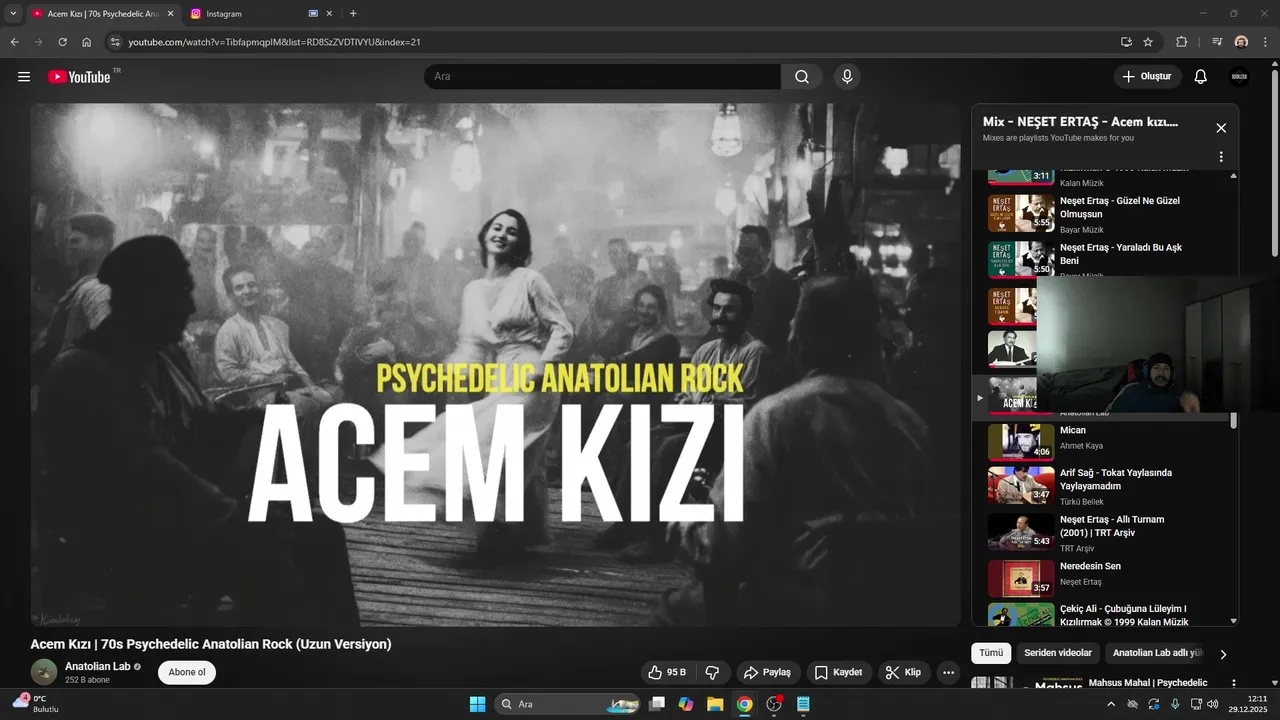Go back in browser history
Viewport: 1280px width, 720px height.
click(14, 42)
